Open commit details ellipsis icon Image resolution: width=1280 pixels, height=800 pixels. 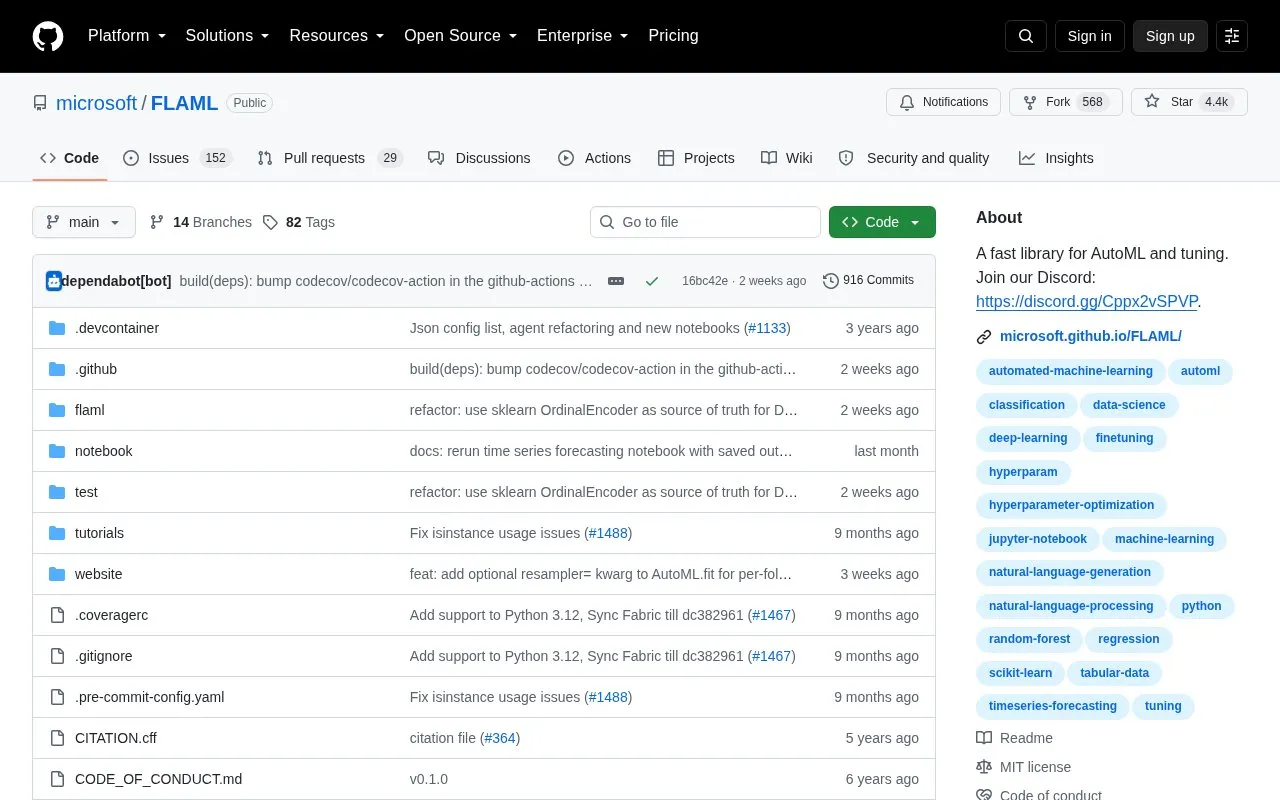coord(616,281)
